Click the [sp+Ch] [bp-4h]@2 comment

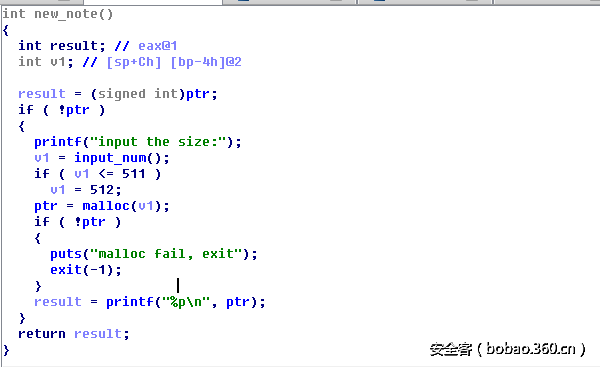tap(174, 62)
